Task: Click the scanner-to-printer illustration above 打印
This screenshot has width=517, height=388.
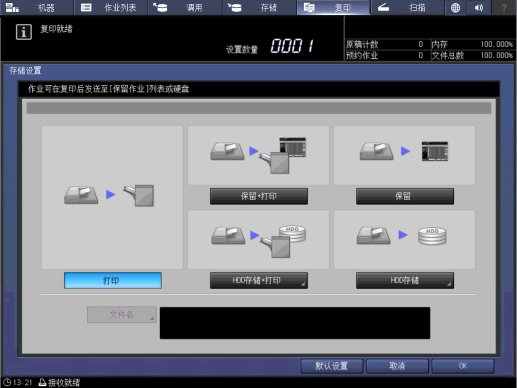Action: (x=112, y=197)
